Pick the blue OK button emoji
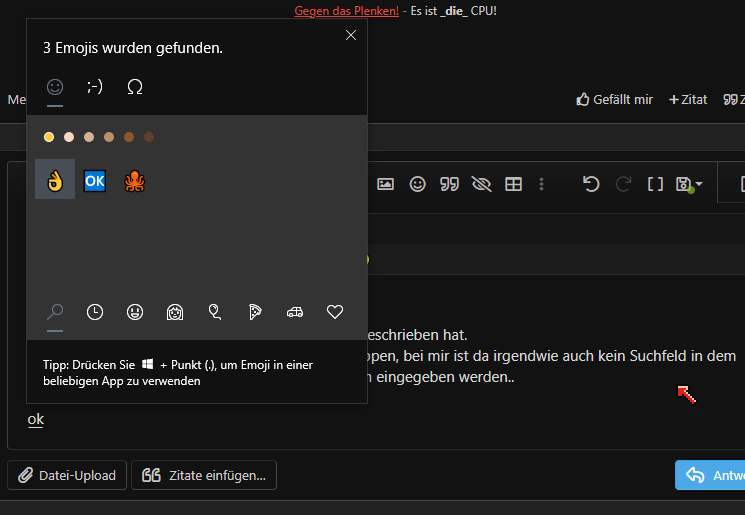 95,180
